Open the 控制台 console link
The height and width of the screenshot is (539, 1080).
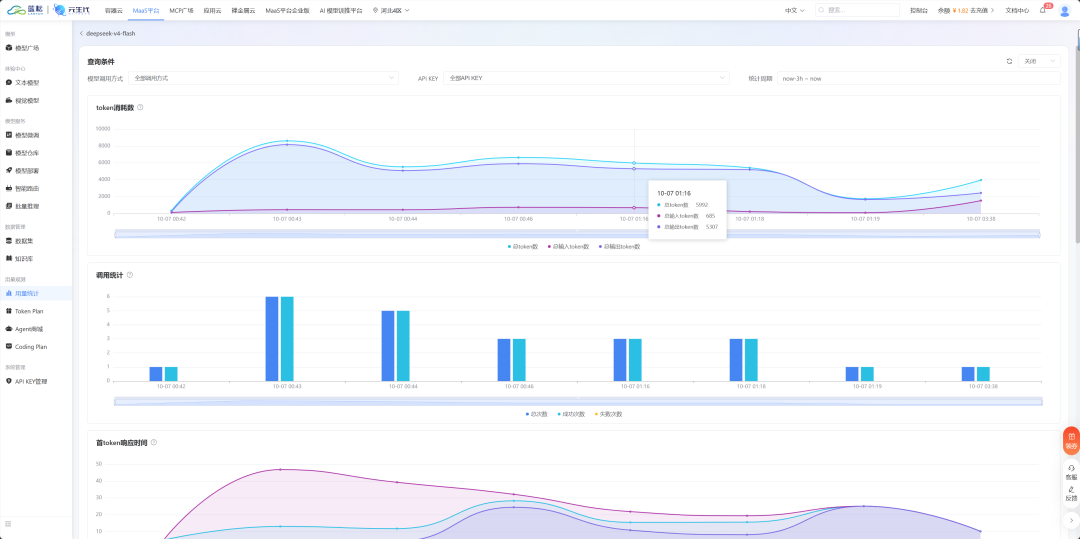coord(918,10)
